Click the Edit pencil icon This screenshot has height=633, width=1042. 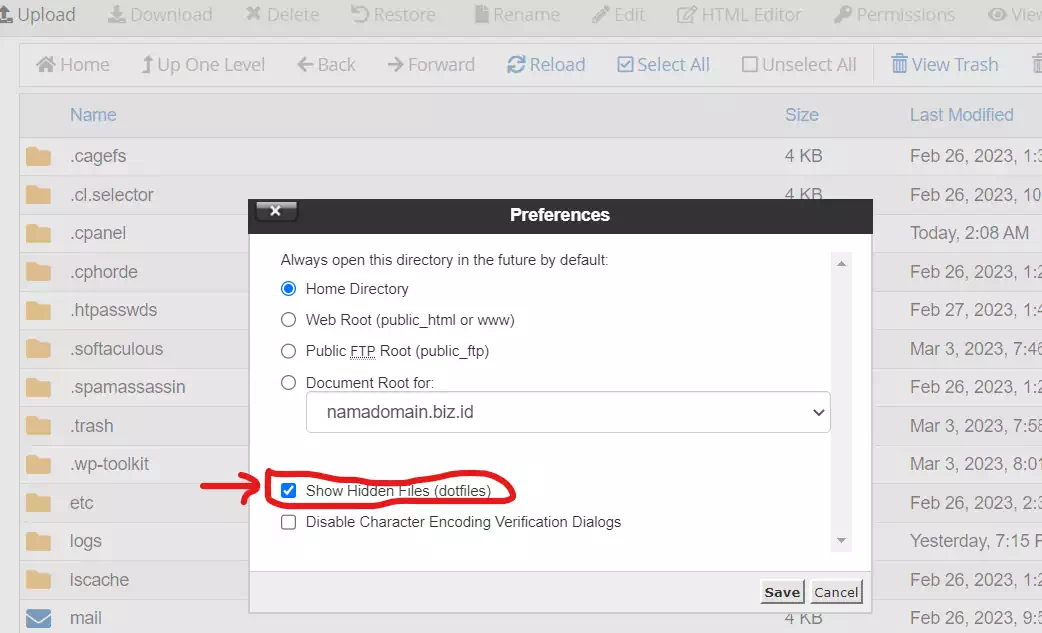click(x=601, y=15)
